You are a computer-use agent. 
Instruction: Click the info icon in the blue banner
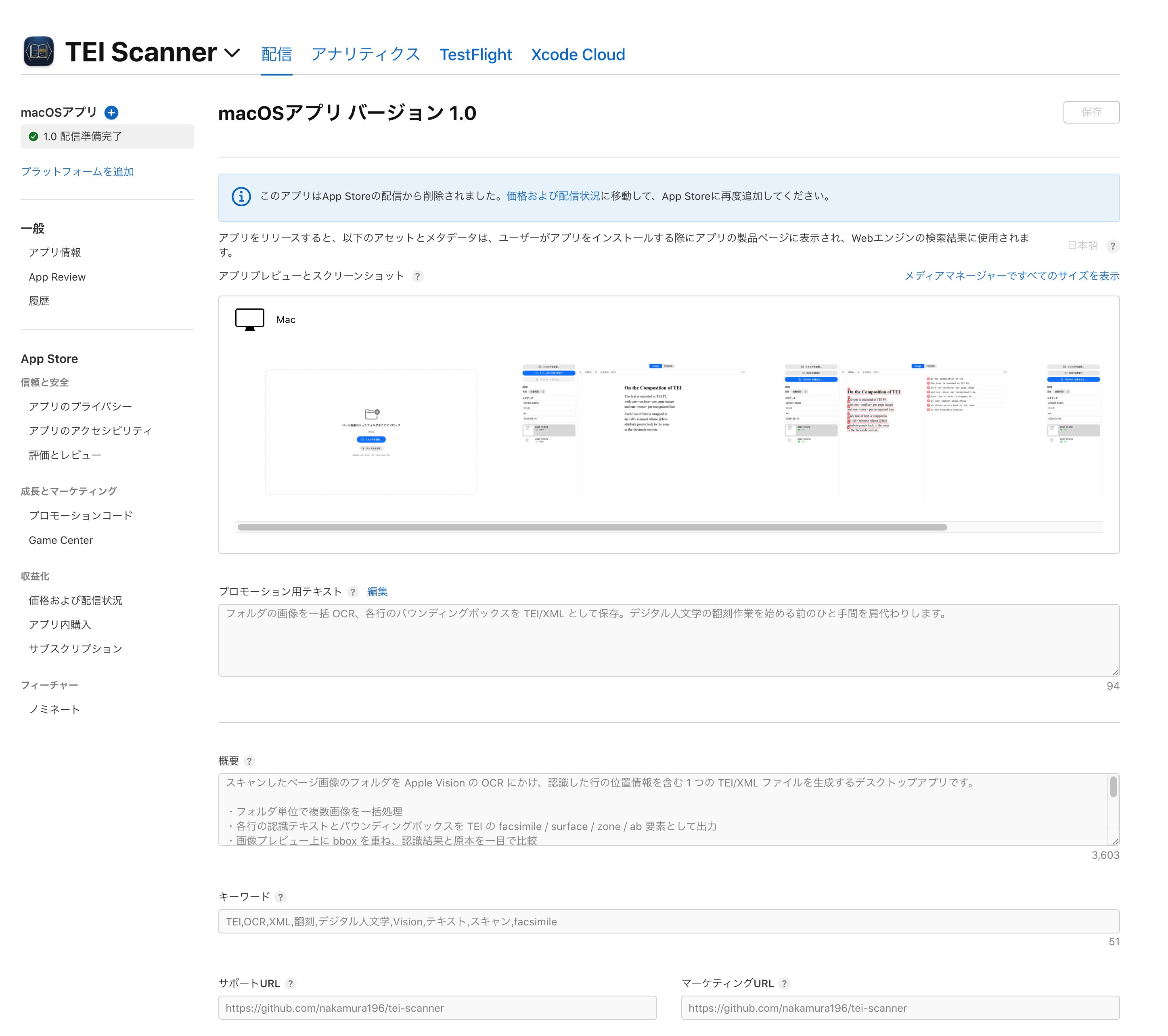point(241,197)
